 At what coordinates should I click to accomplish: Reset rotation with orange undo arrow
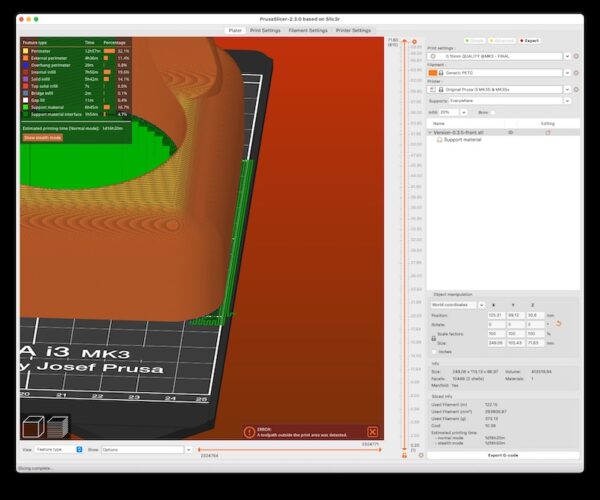558,324
